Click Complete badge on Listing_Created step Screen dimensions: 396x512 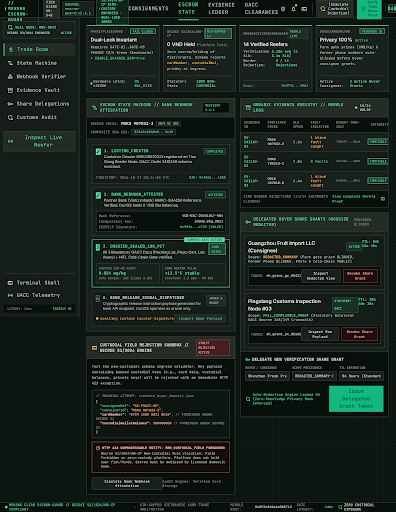coord(214,152)
